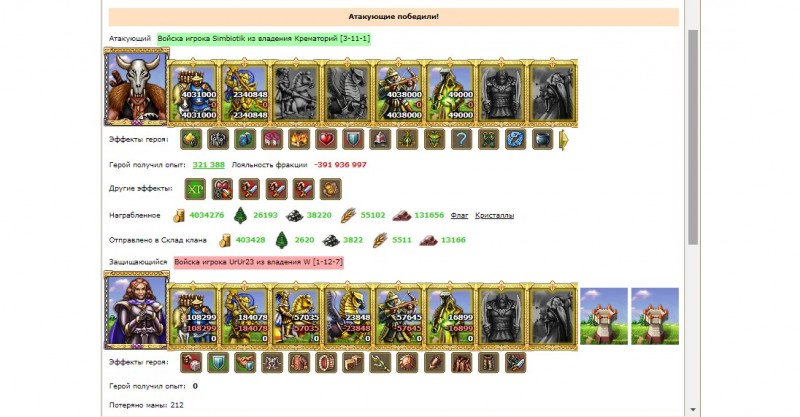Click the defender's green branch effect icon
The image size is (800, 417).
click(x=380, y=362)
